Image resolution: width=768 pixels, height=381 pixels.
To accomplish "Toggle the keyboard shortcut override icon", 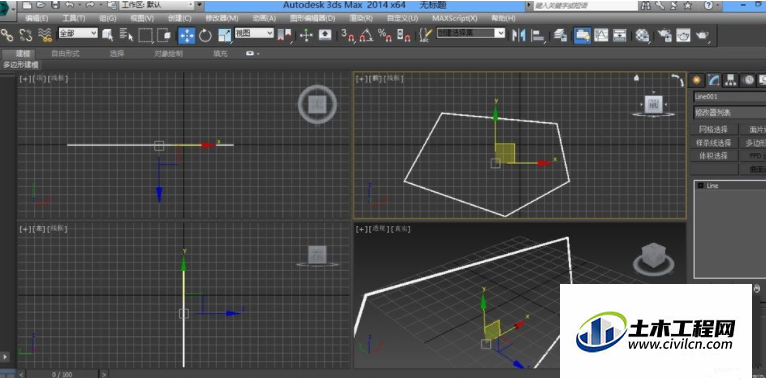I will 325,35.
